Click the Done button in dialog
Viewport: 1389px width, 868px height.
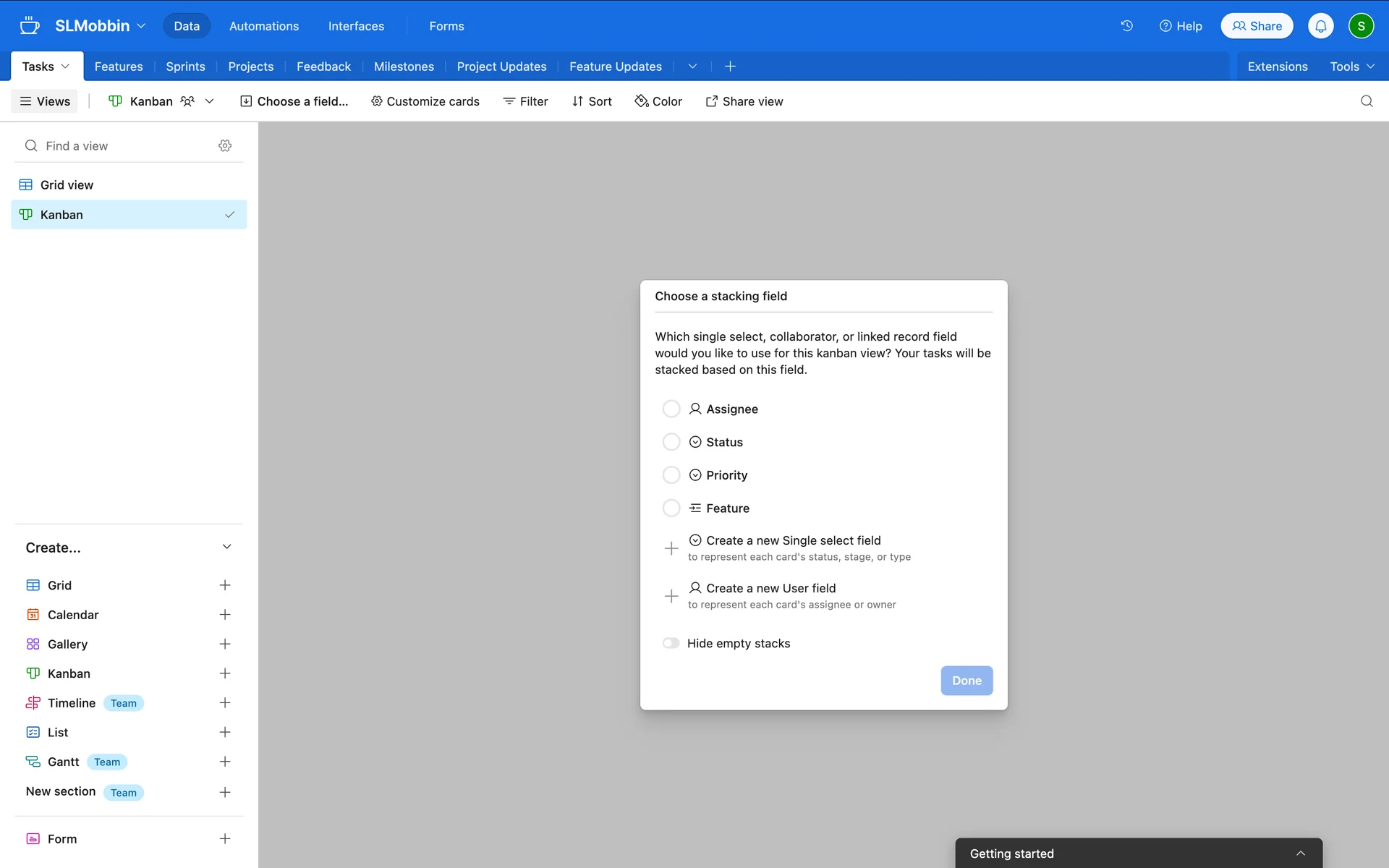click(967, 680)
